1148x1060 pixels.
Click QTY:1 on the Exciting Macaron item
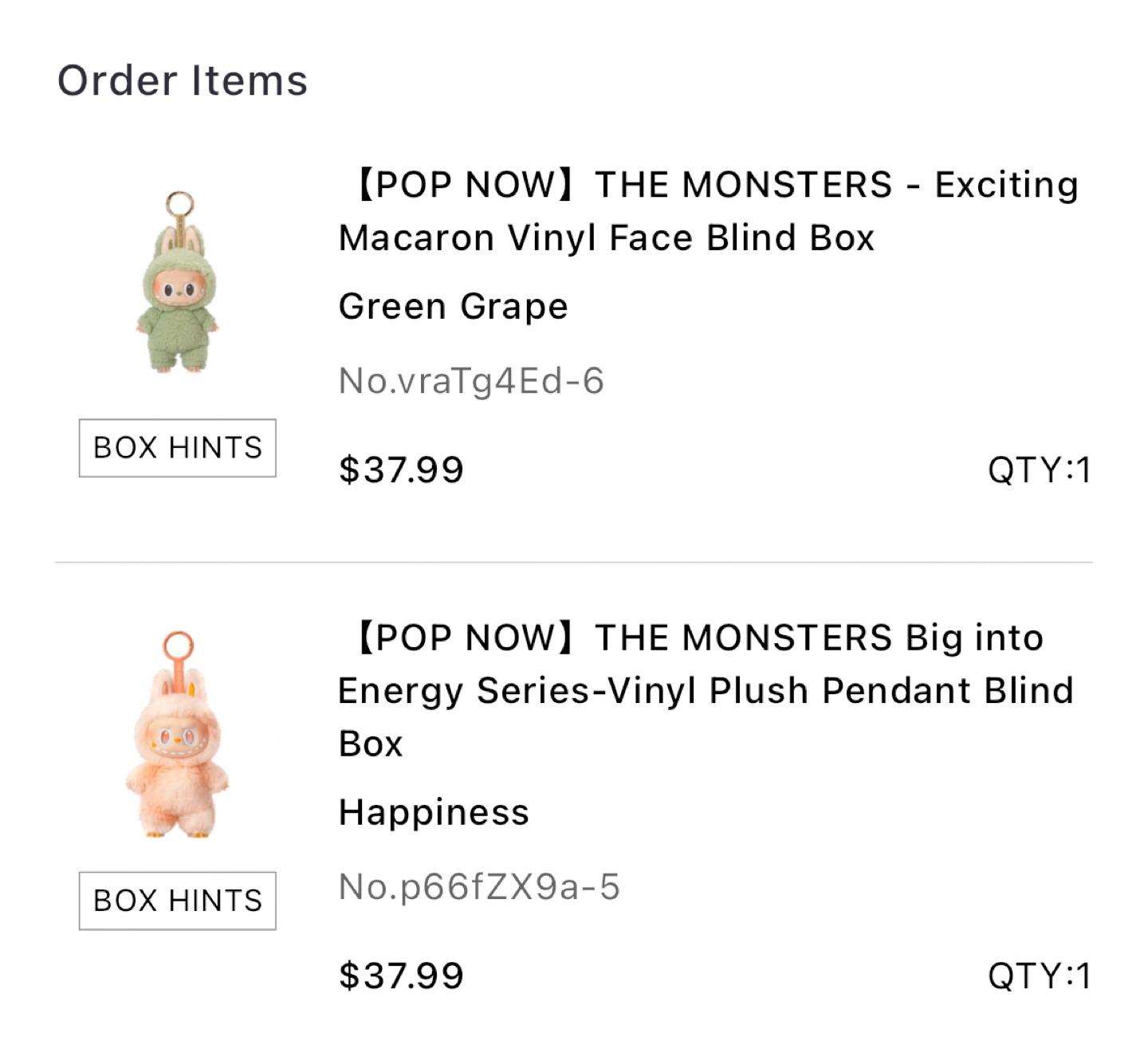point(1039,469)
